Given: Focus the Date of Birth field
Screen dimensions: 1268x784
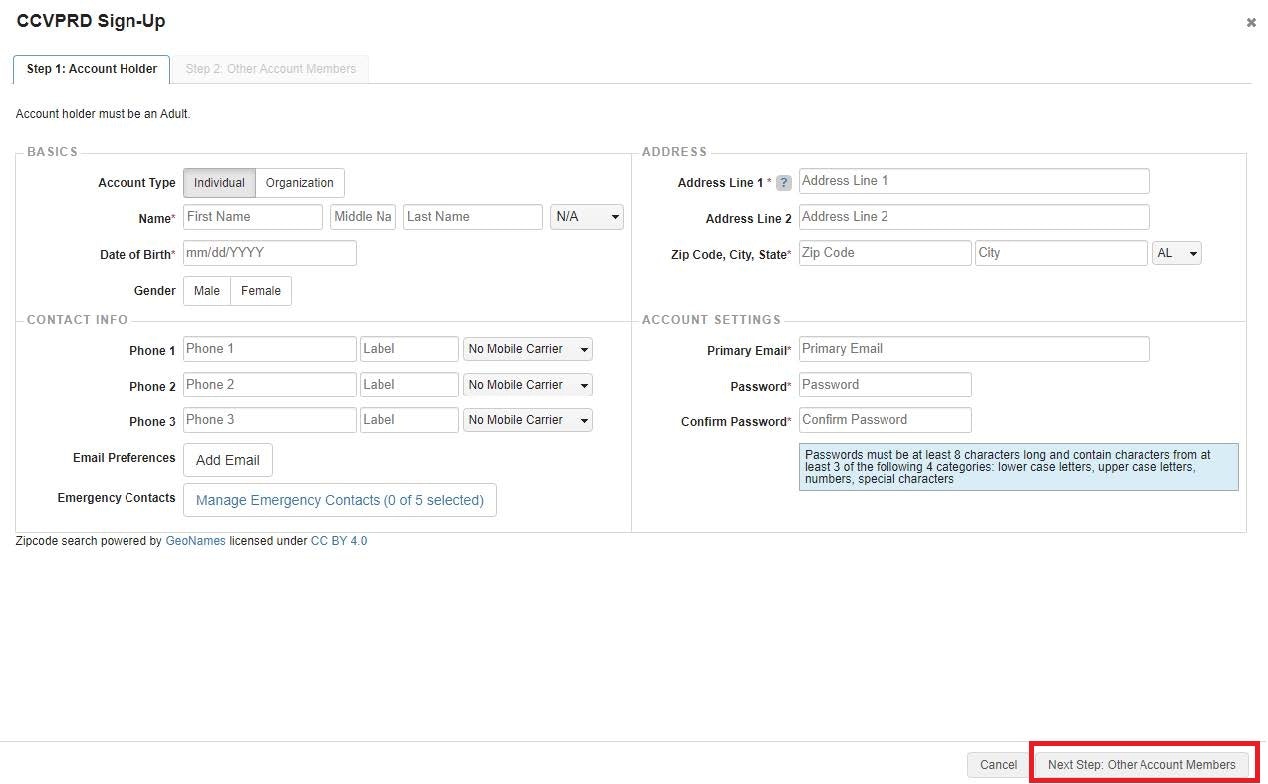Looking at the screenshot, I should [x=270, y=254].
